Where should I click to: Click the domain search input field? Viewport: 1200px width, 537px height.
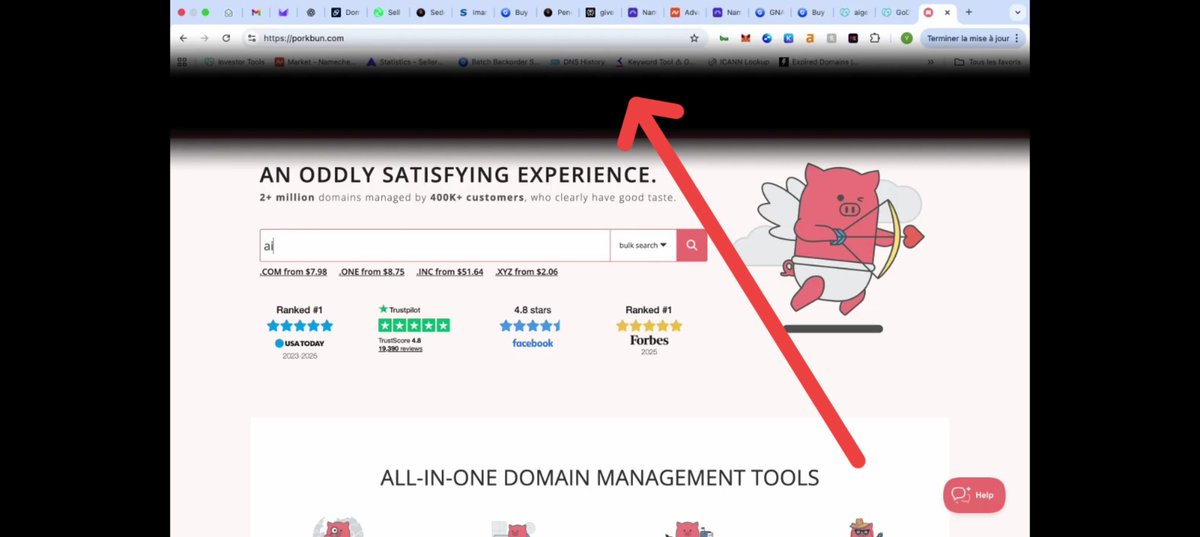pos(435,245)
